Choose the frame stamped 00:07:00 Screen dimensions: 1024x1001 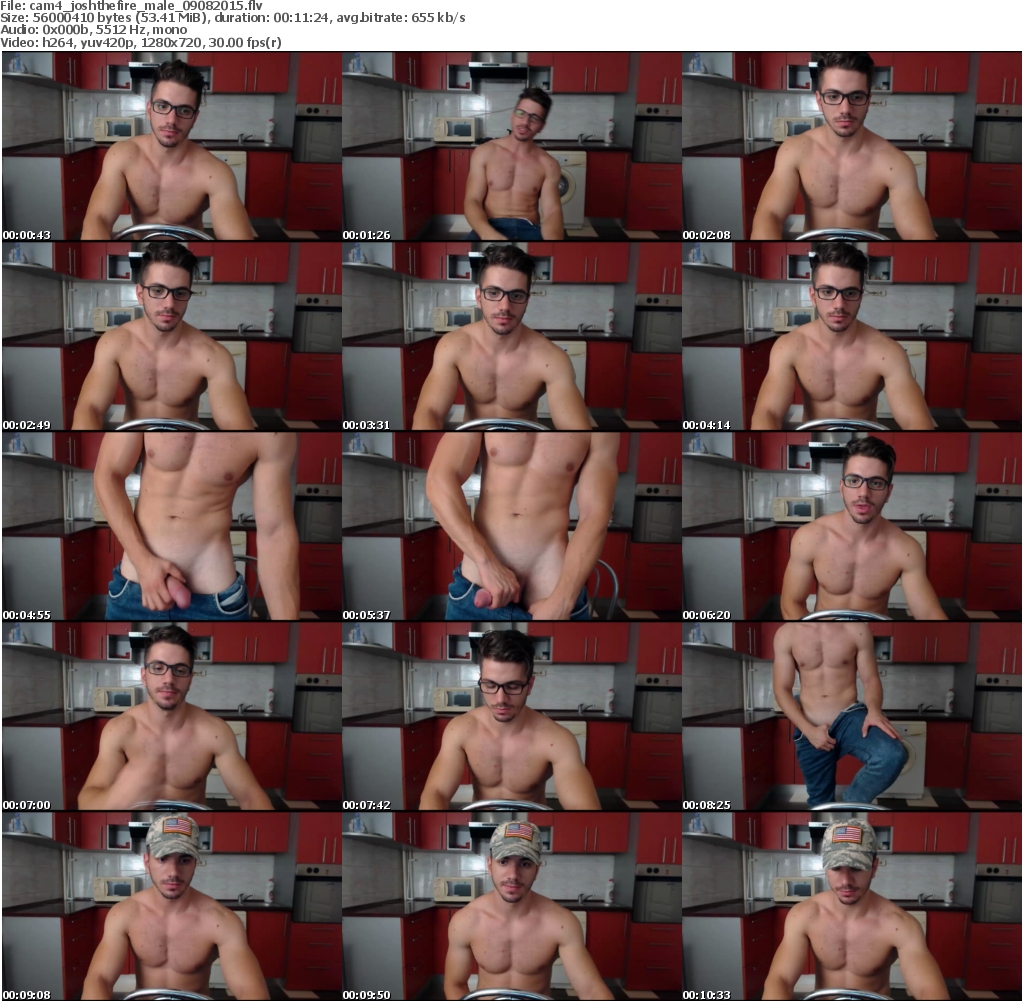[x=172, y=716]
